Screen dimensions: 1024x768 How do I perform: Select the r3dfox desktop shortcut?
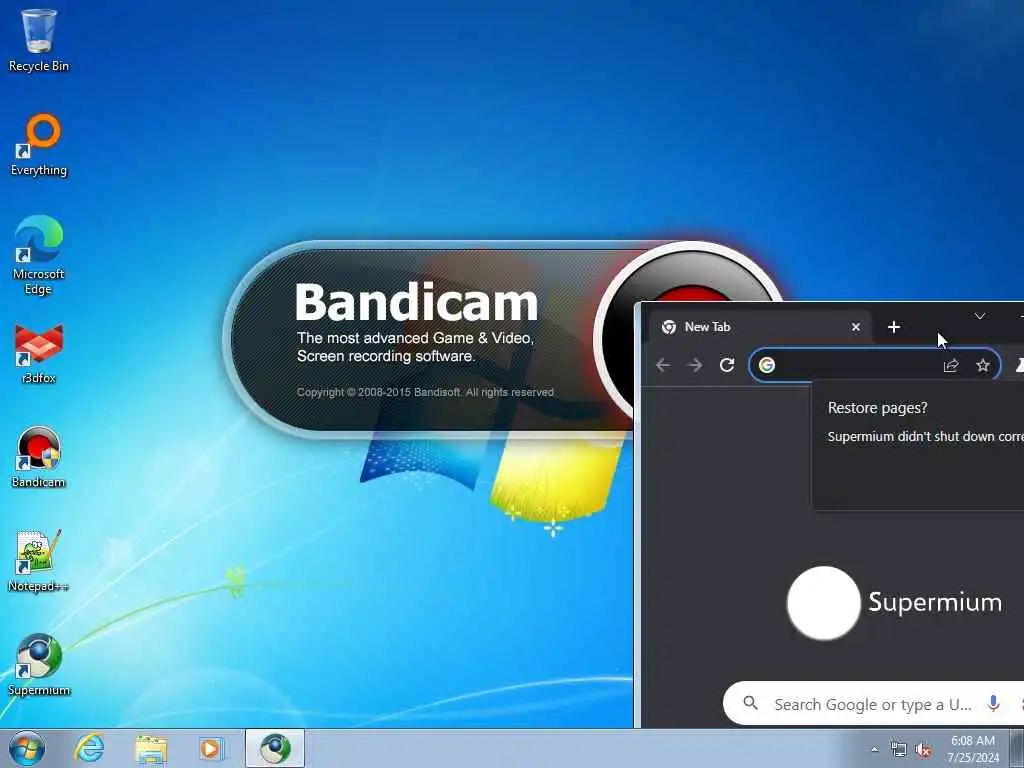(x=39, y=353)
